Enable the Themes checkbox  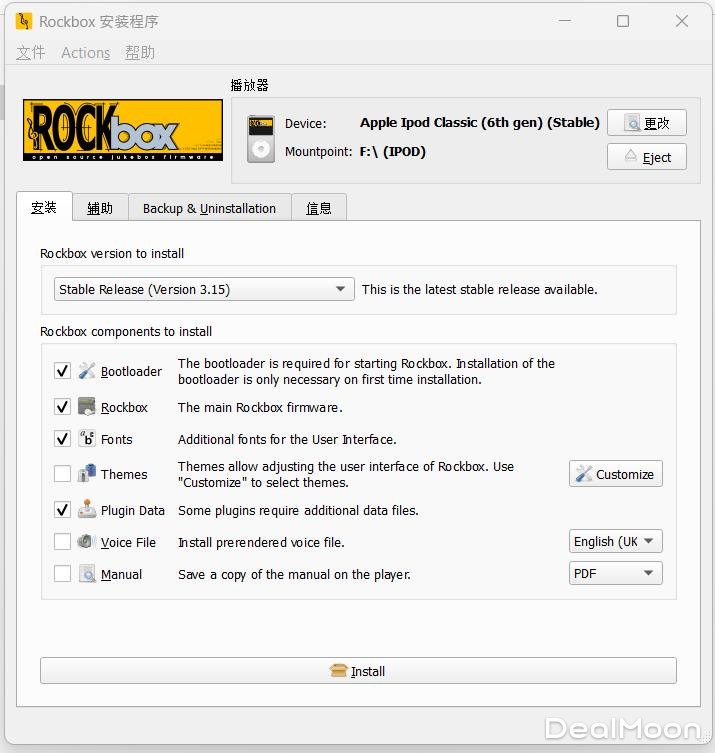[62, 474]
